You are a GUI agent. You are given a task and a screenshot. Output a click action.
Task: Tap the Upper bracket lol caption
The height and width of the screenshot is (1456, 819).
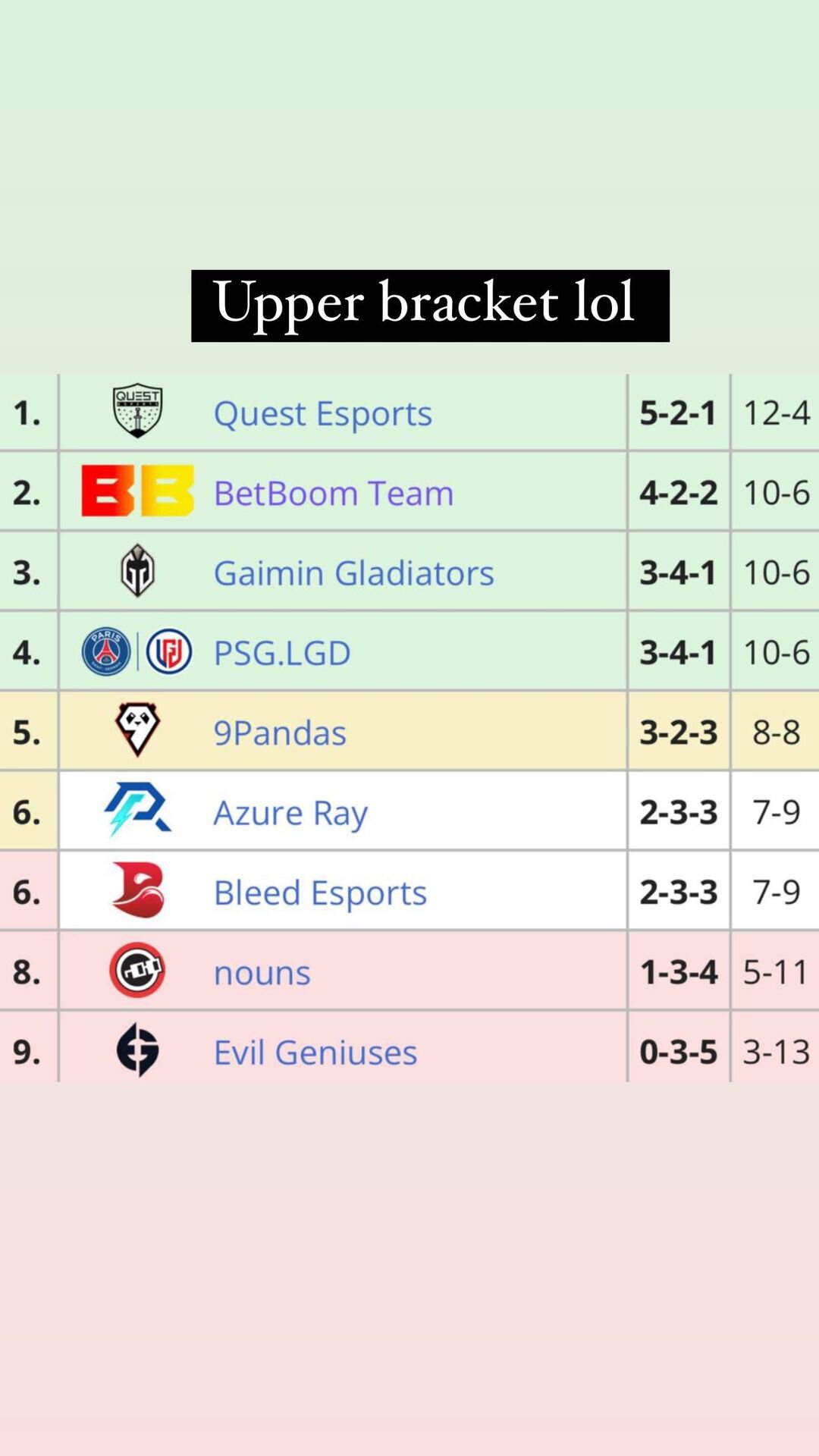click(x=430, y=306)
